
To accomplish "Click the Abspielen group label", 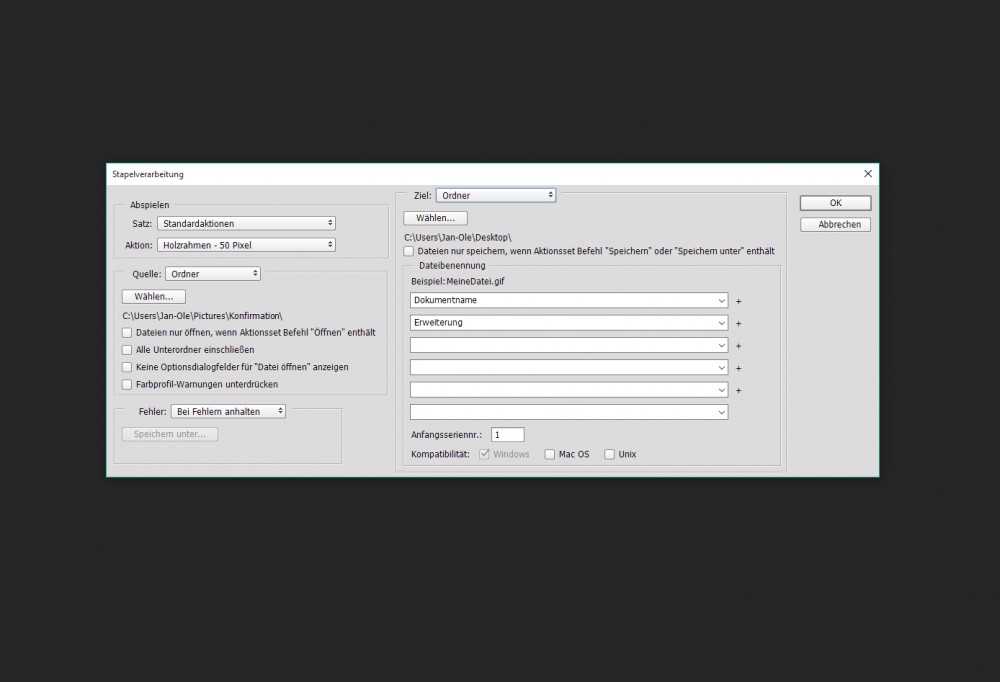I will (150, 205).
